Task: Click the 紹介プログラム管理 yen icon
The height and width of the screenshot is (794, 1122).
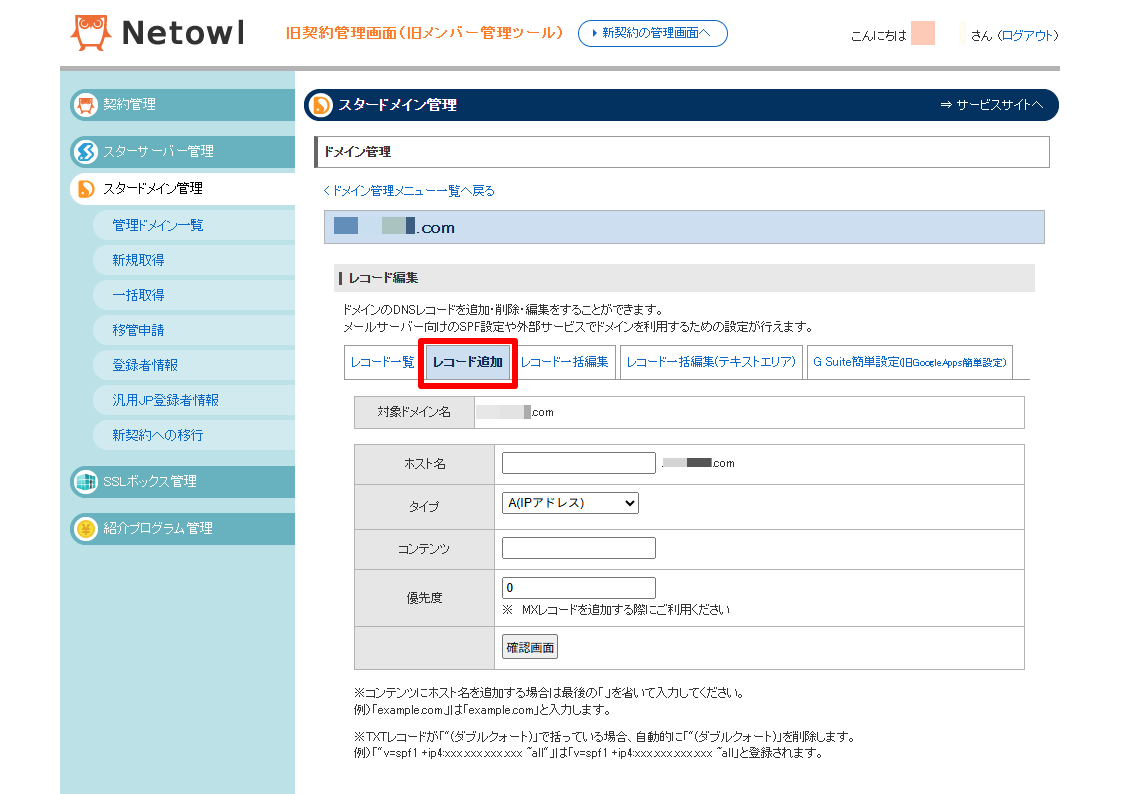Action: (86, 529)
